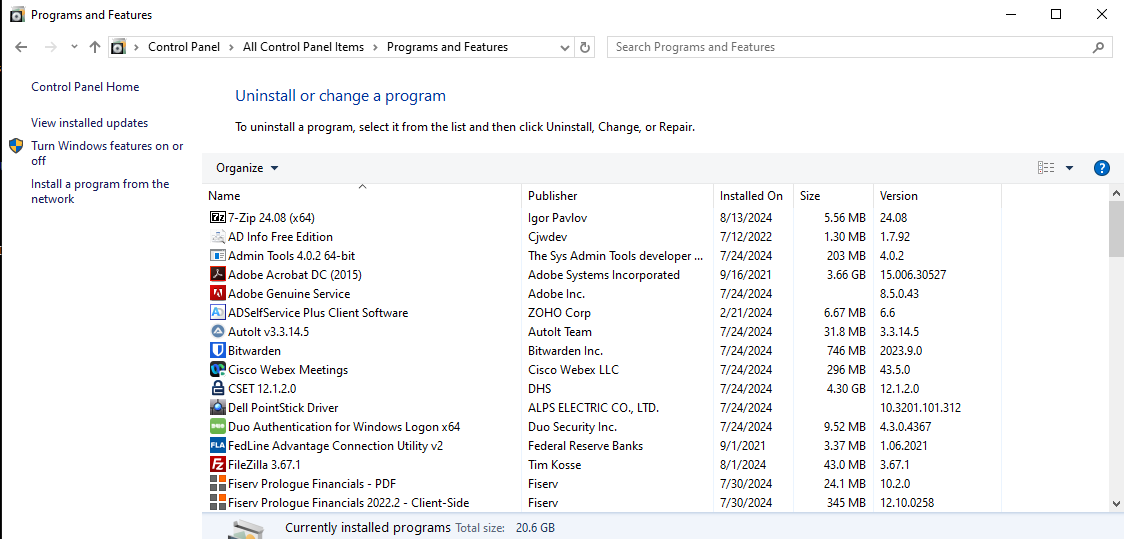This screenshot has height=539, width=1124.
Task: Click the refresh address bar button
Action: 585,47
